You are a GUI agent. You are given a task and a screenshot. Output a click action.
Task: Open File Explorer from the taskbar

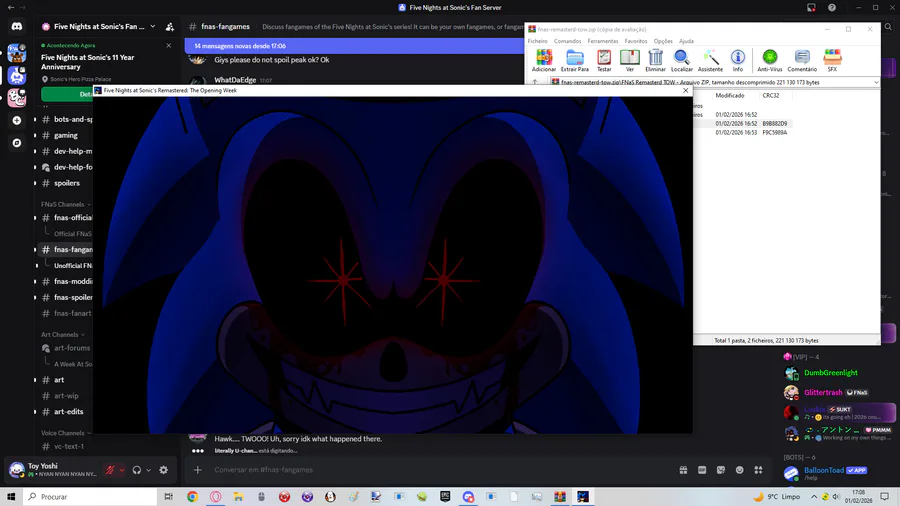(x=238, y=497)
